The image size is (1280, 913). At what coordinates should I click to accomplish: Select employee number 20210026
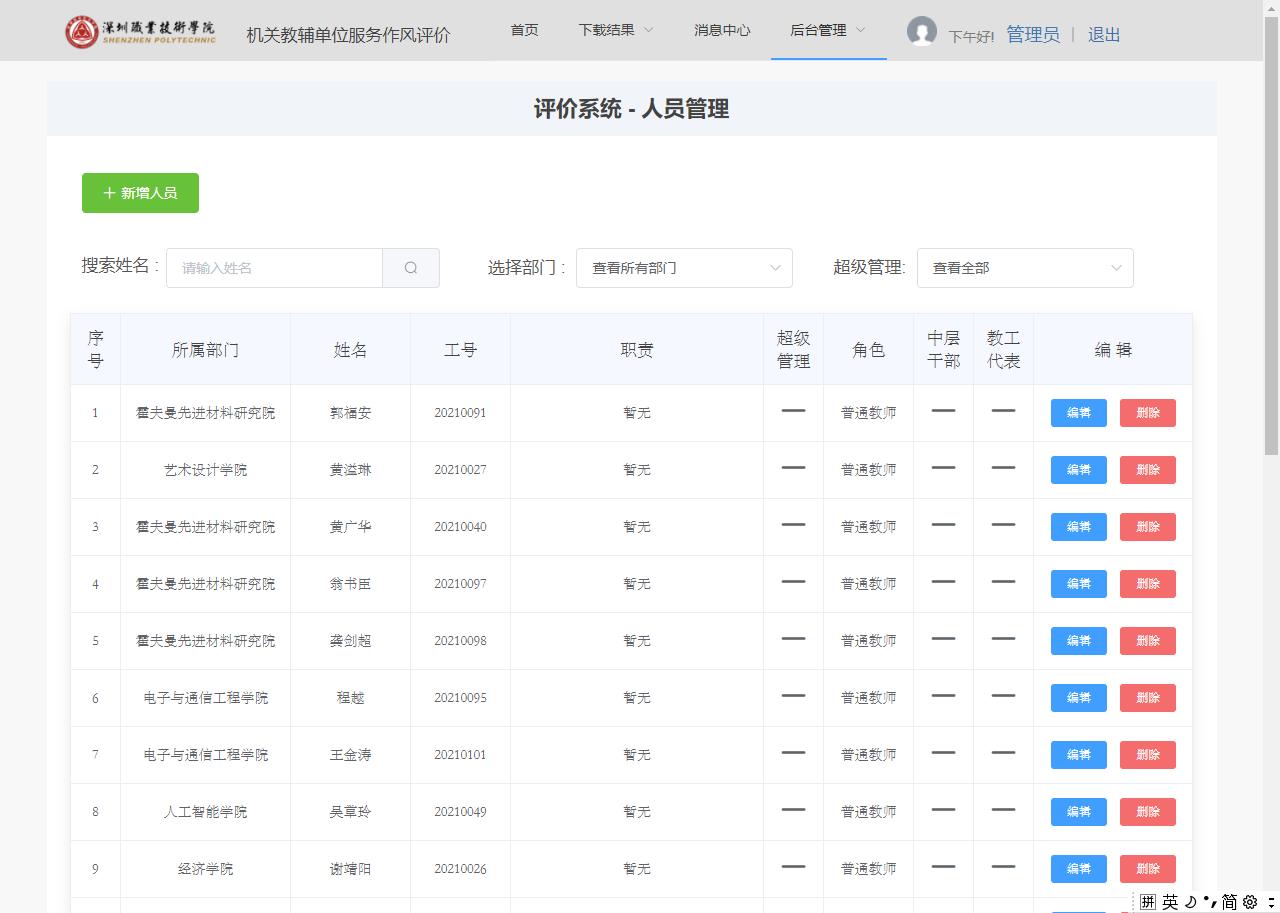click(x=460, y=869)
